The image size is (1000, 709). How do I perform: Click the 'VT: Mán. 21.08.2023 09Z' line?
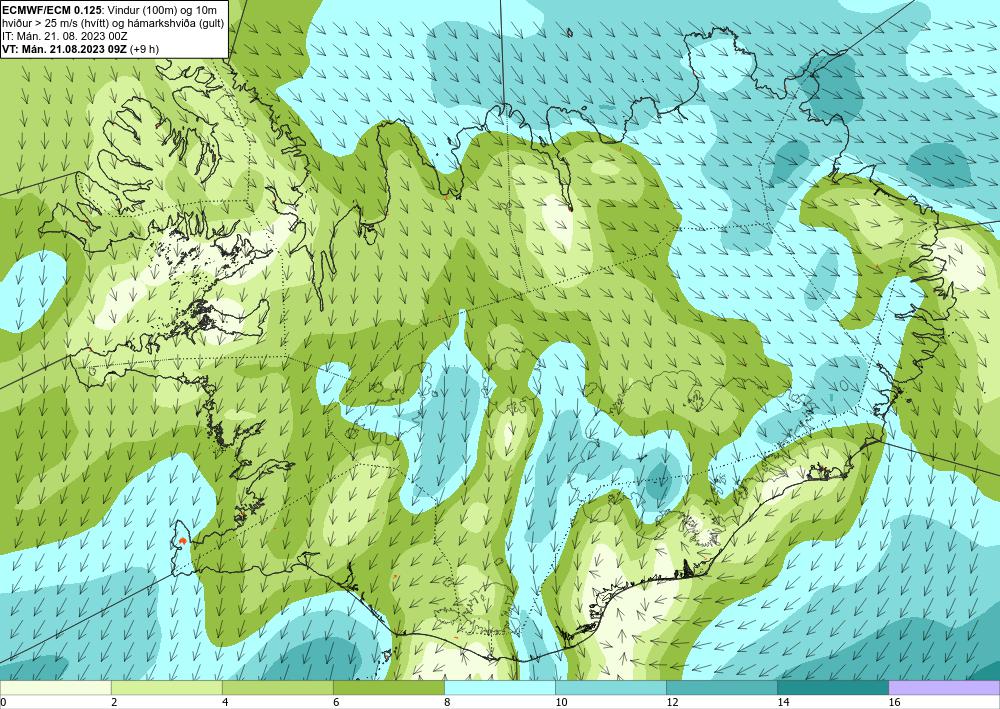point(64,49)
